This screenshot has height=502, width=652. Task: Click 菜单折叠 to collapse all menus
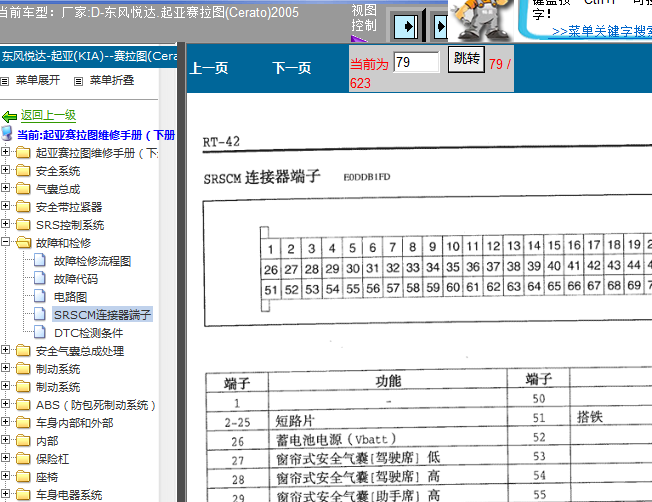click(x=112, y=80)
